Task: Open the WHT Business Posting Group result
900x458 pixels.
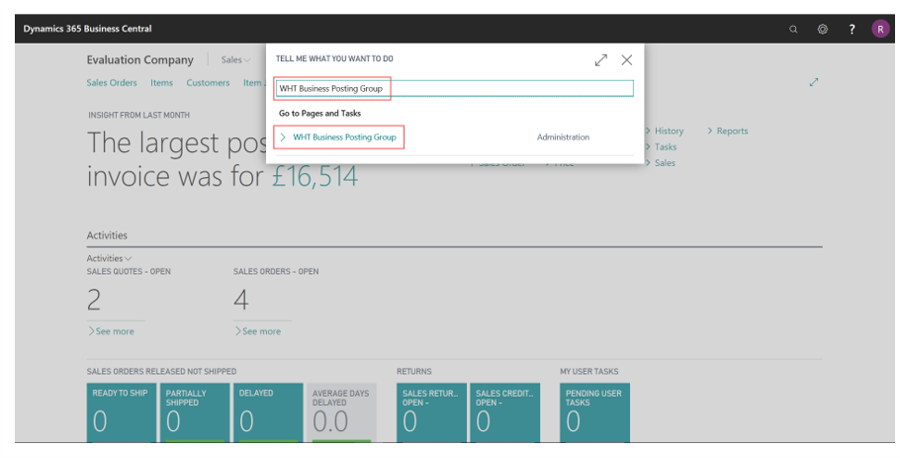Action: tap(344, 137)
